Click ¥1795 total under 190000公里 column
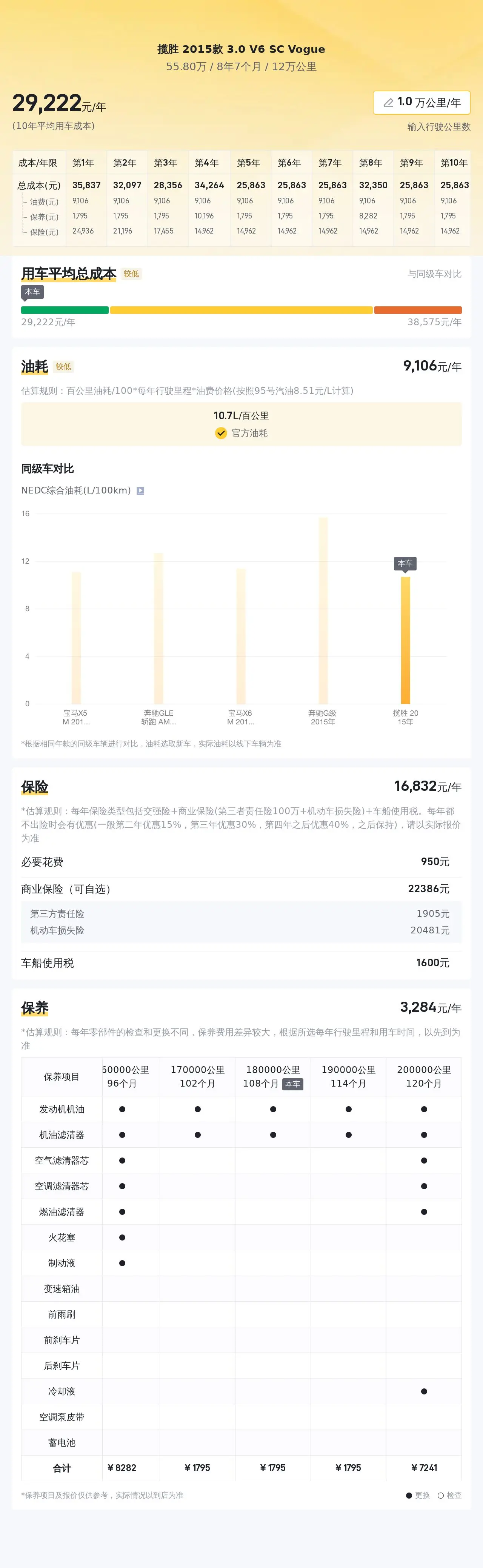Viewport: 483px width, 1568px height. coord(348,1468)
